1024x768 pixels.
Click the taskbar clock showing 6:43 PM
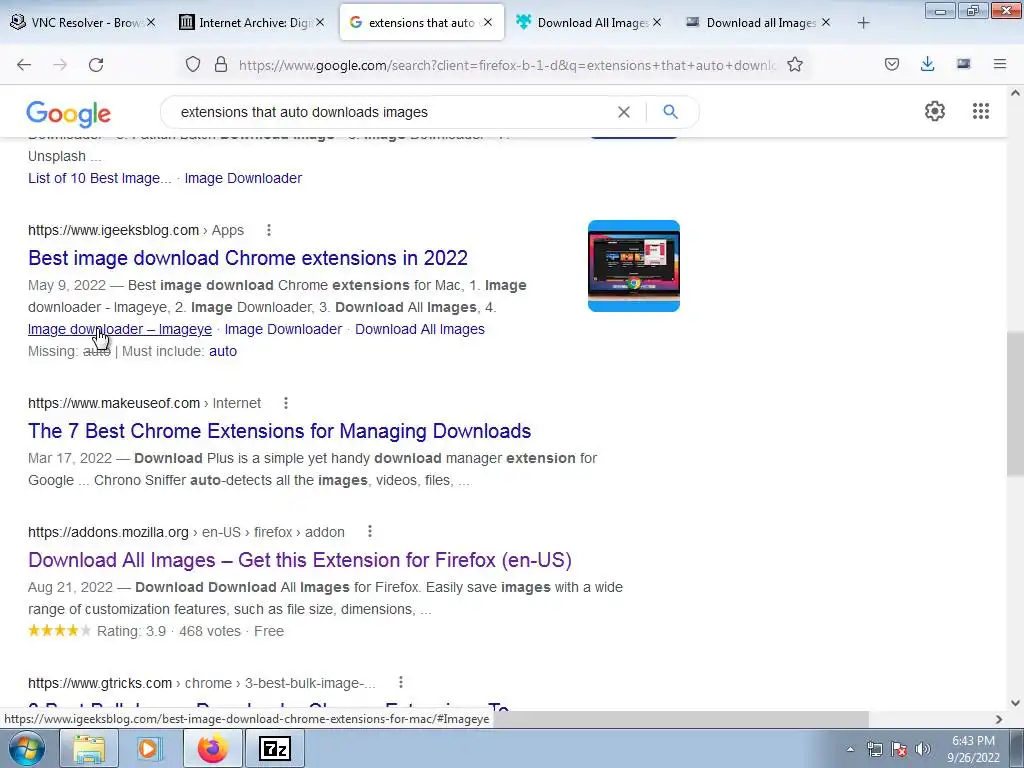coord(973,749)
